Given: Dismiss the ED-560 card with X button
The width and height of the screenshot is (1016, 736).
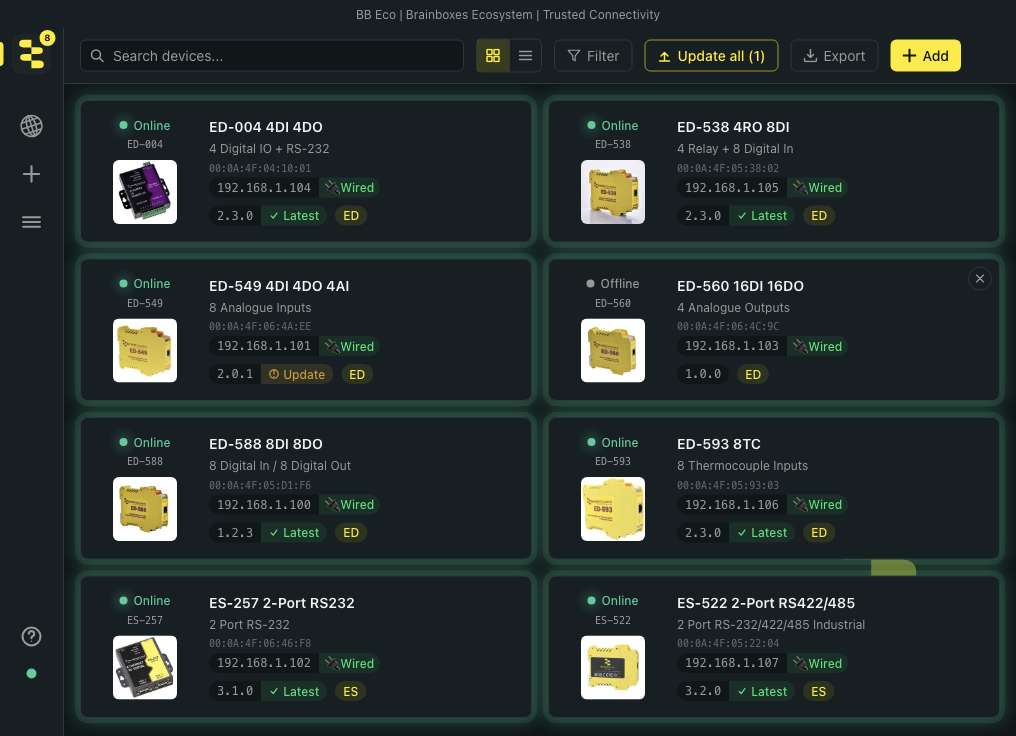Looking at the screenshot, I should [980, 279].
